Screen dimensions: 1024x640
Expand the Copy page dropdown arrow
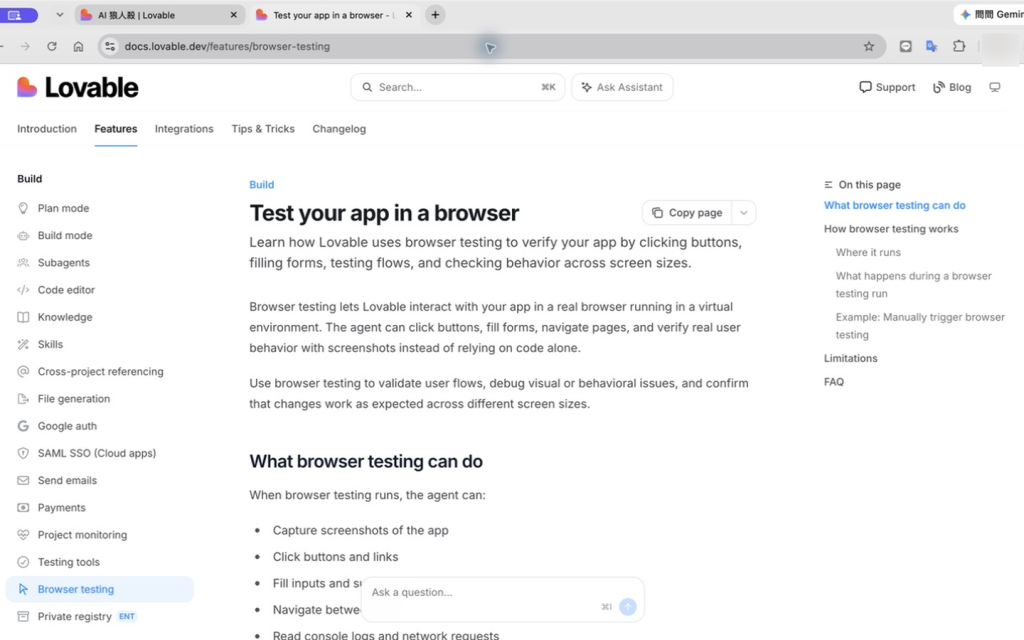click(x=743, y=213)
